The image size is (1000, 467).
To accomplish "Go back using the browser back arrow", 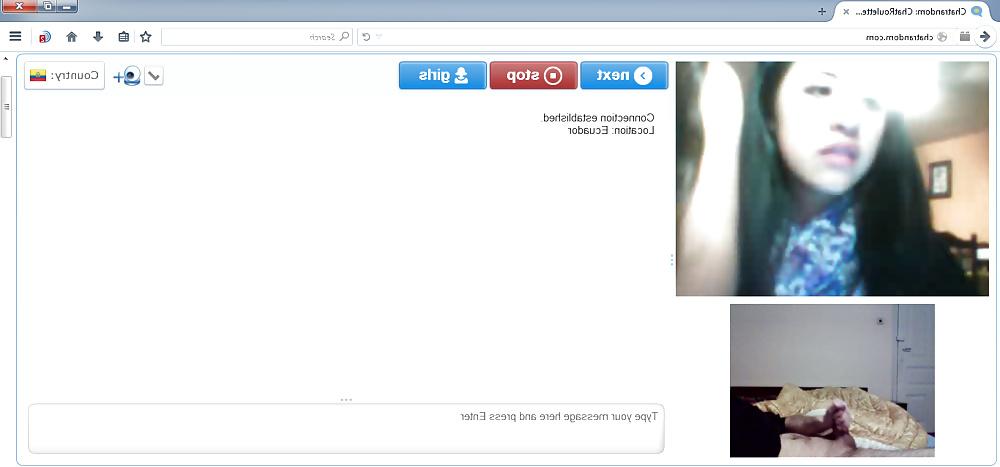I will pos(985,37).
